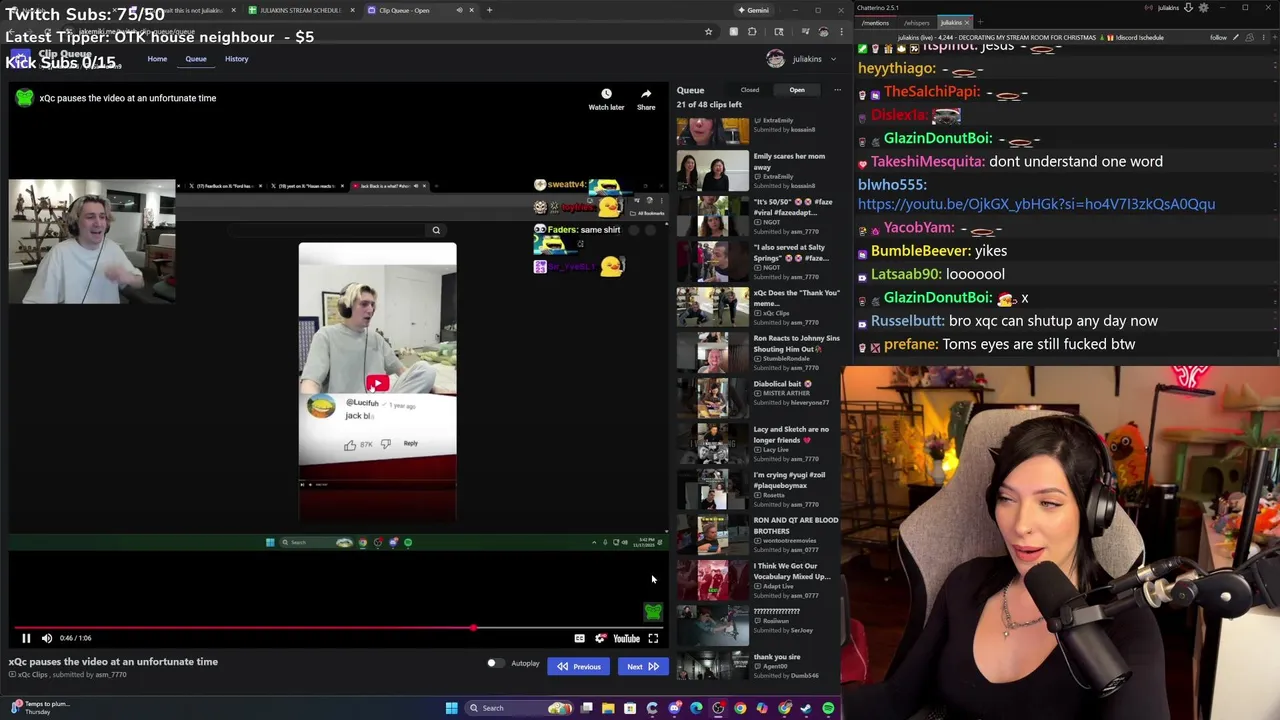Image resolution: width=1280 pixels, height=720 pixels.
Task: Open the YouTube link posted by blwho555
Action: (x=1036, y=204)
